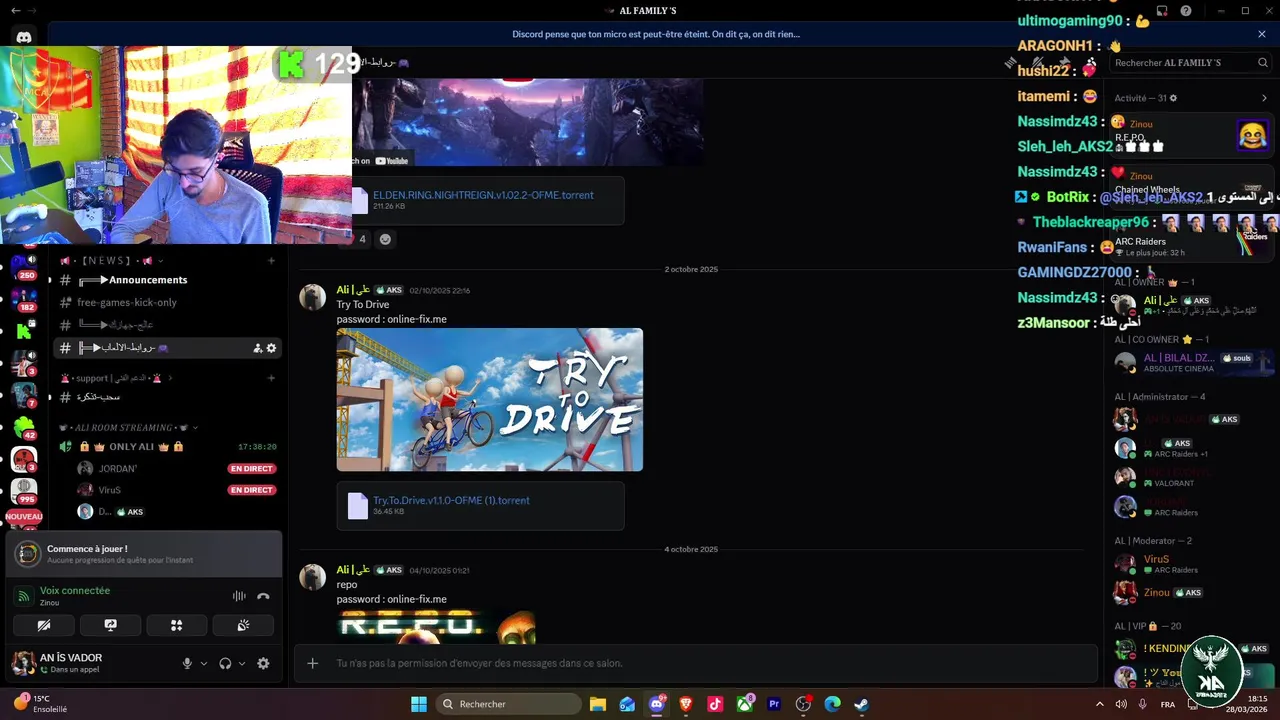The width and height of the screenshot is (1280, 720).
Task: Open the green K Kick server icon
Action: pyautogui.click(x=24, y=330)
